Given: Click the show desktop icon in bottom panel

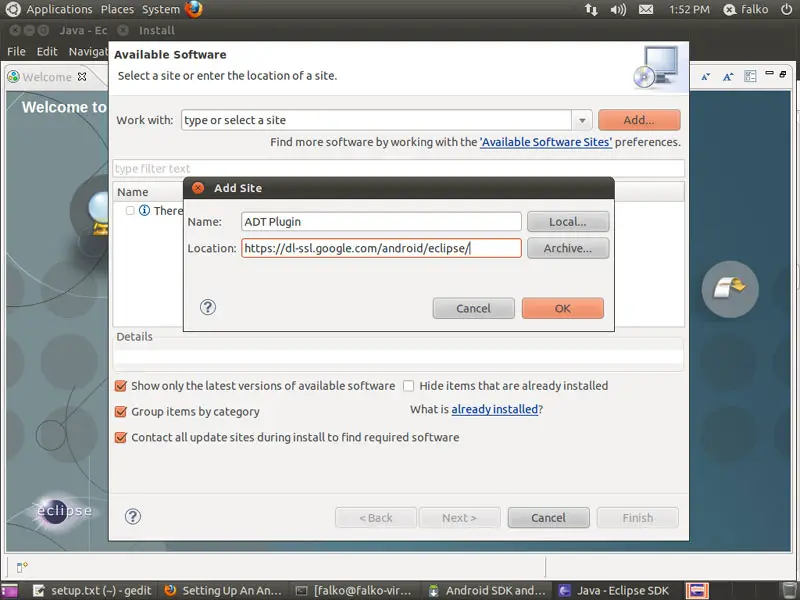Looking at the screenshot, I should click(9, 590).
